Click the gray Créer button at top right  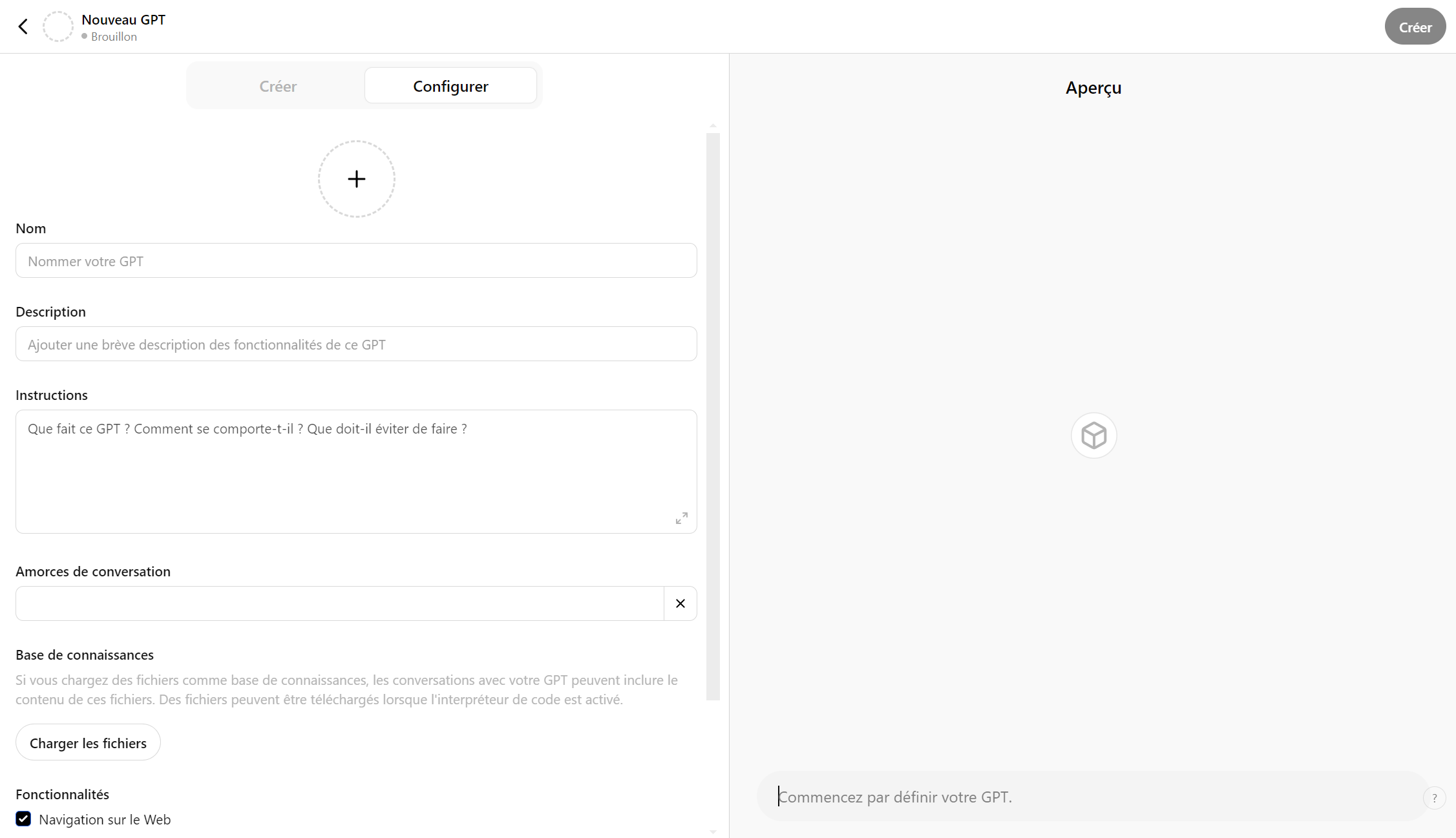click(1415, 26)
